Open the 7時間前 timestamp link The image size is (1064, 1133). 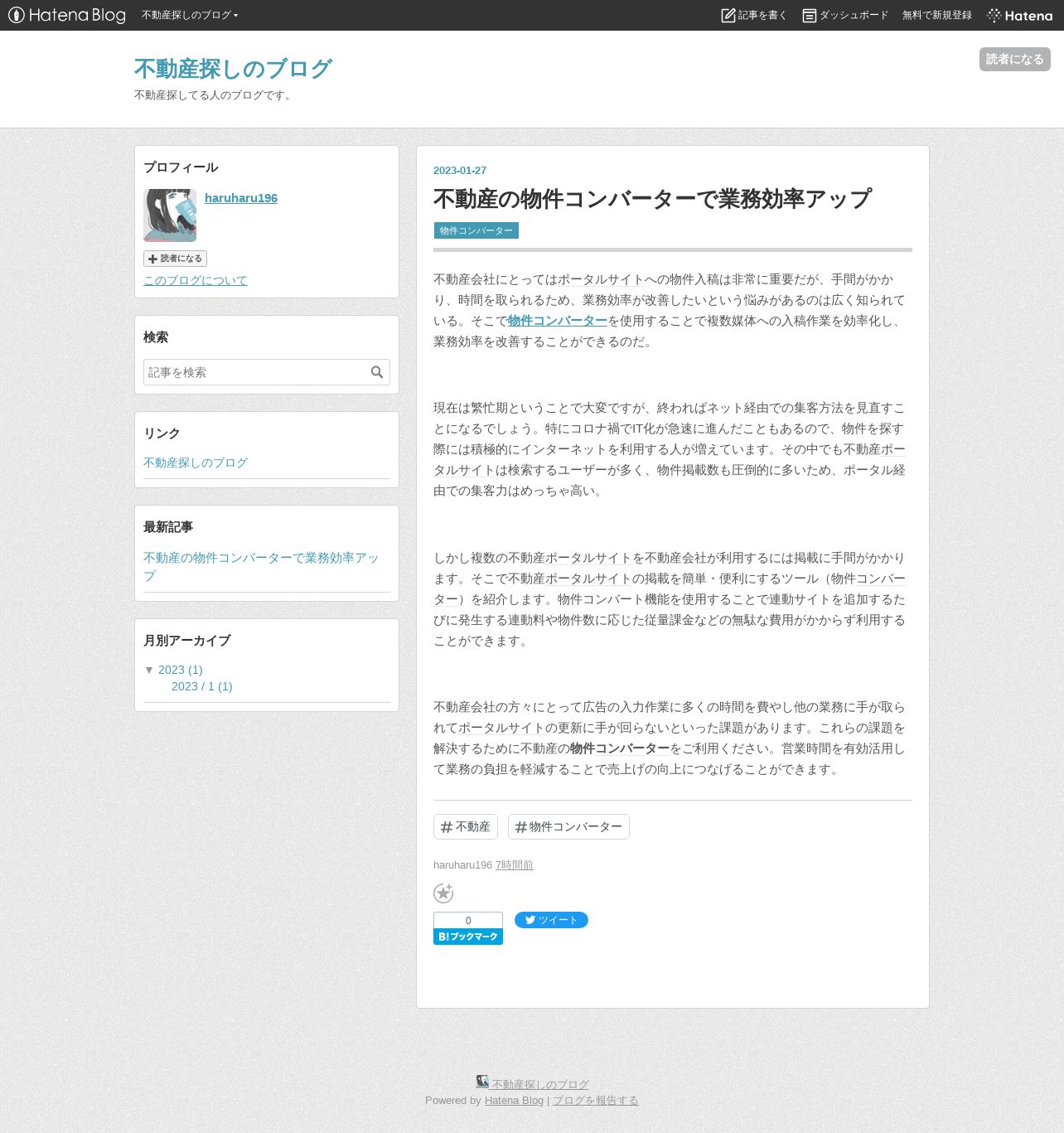click(x=515, y=864)
